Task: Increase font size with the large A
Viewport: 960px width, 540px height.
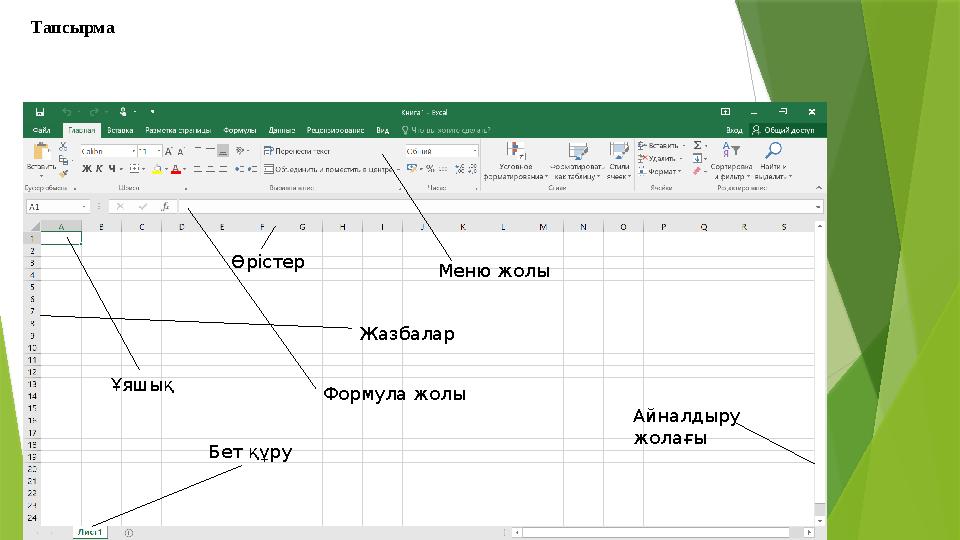Action: [168, 151]
